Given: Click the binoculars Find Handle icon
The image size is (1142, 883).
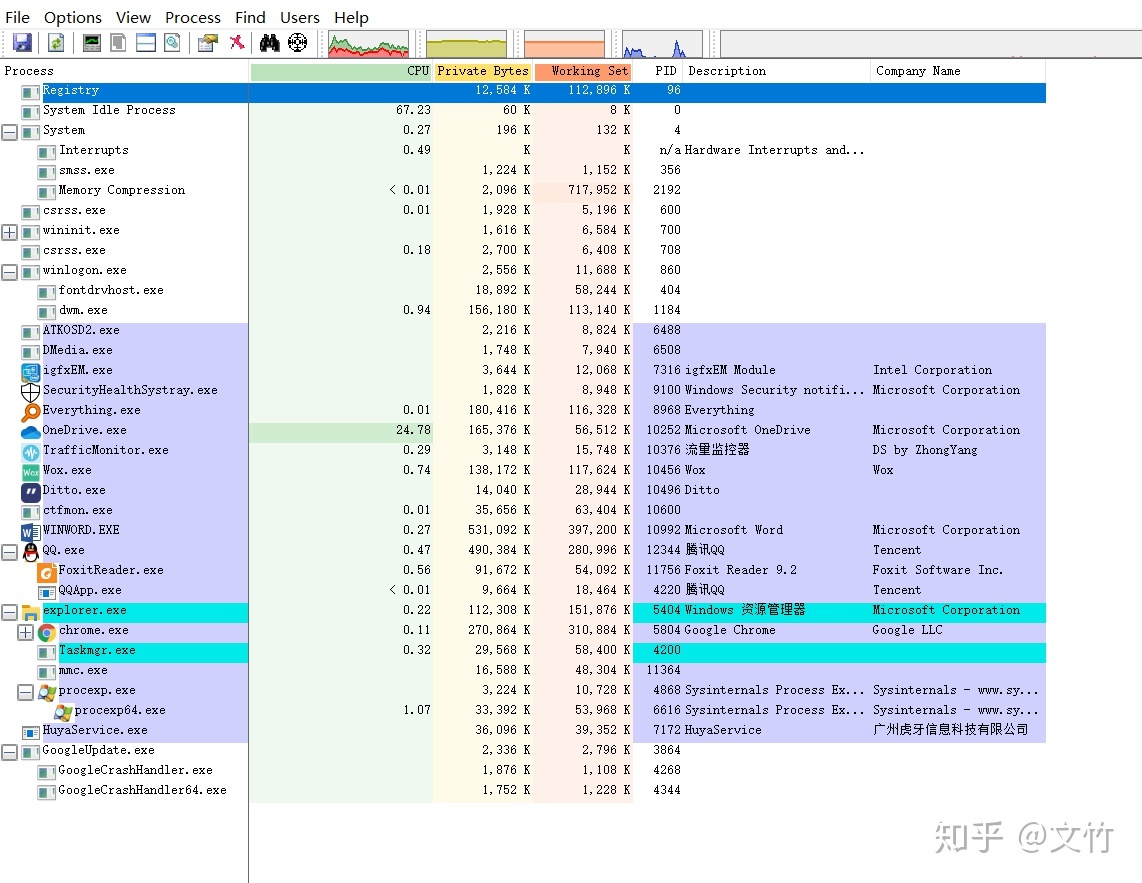Looking at the screenshot, I should [x=269, y=43].
